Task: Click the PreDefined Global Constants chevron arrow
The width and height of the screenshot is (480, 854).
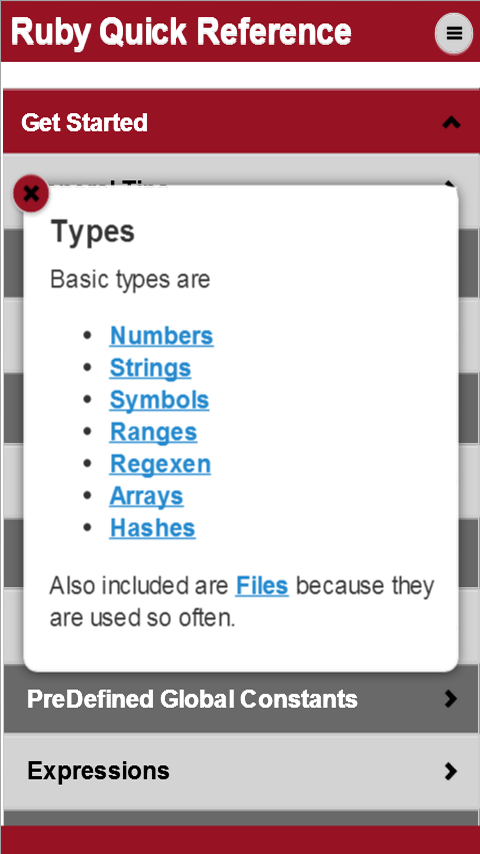Action: click(x=451, y=699)
